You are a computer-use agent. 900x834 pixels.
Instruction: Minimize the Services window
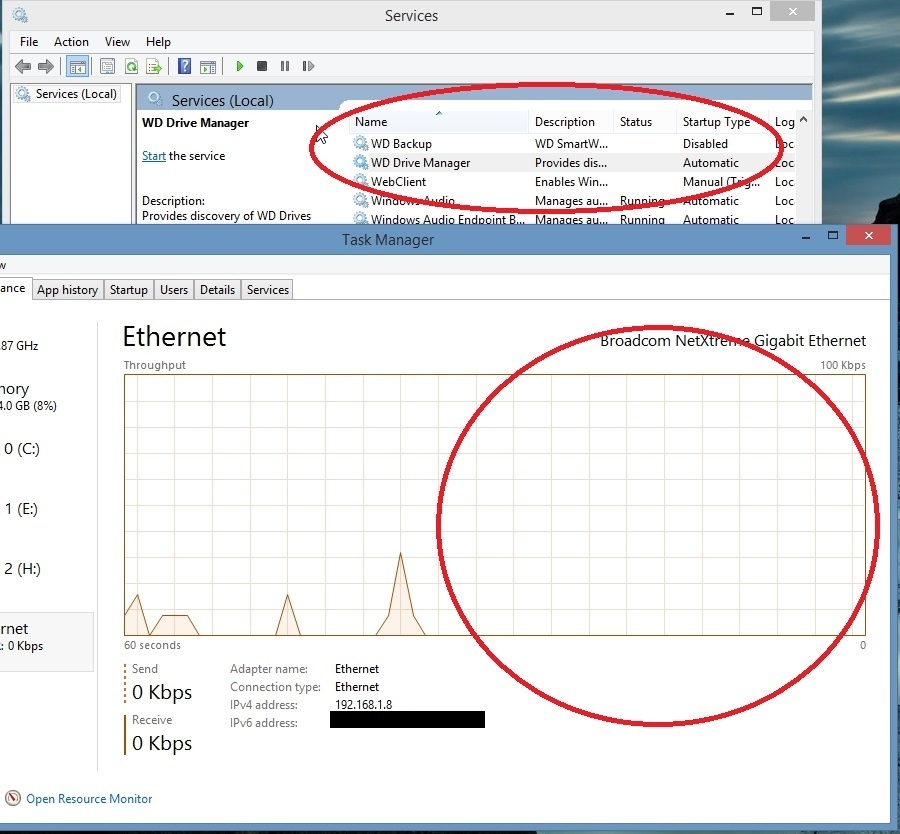(x=730, y=13)
